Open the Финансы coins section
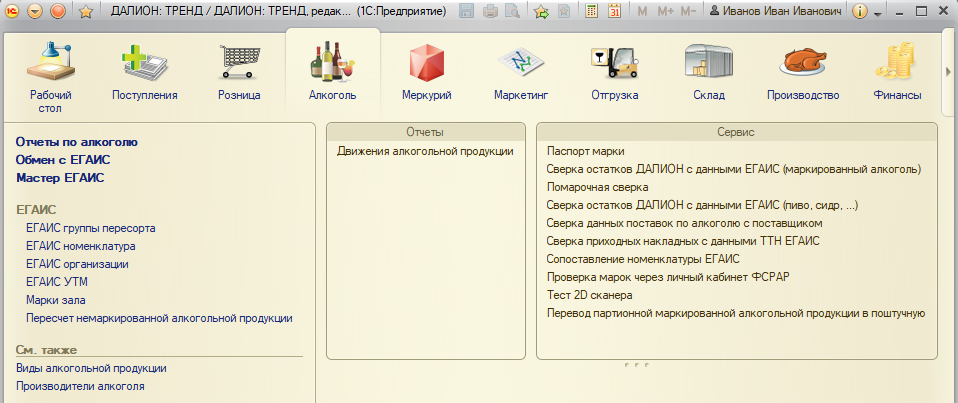The width and height of the screenshot is (958, 403). point(897,70)
